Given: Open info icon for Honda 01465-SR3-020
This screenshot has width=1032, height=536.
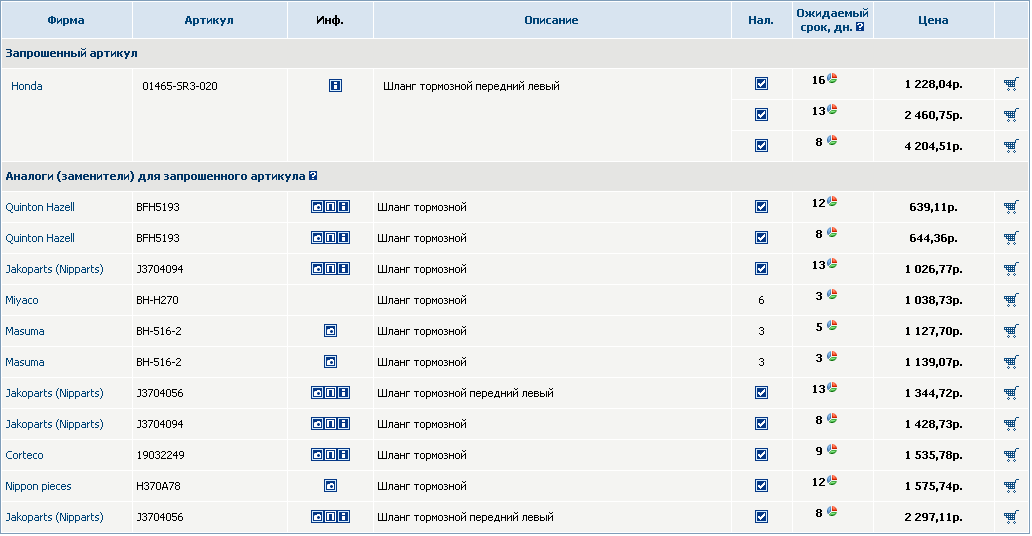Looking at the screenshot, I should click(x=335, y=86).
